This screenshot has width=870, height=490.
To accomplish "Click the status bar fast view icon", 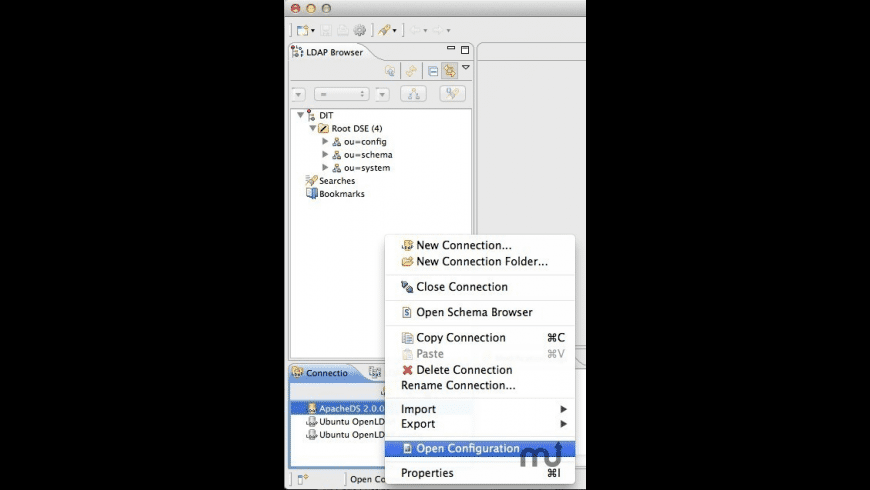I will tap(302, 478).
